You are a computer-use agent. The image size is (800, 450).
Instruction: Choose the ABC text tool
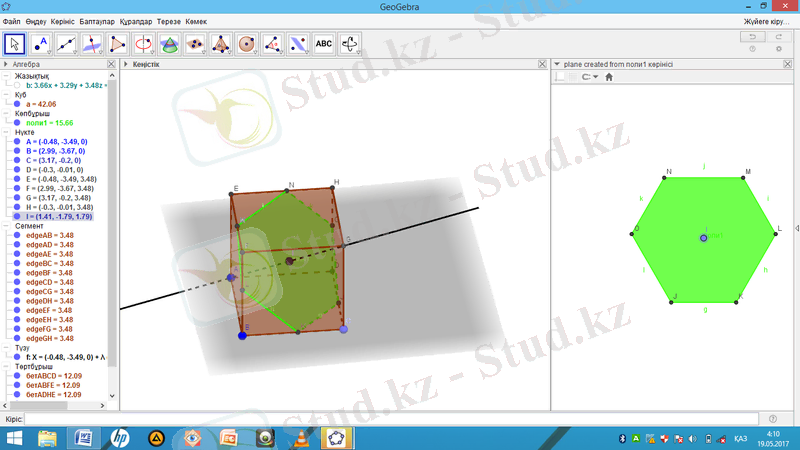point(323,44)
